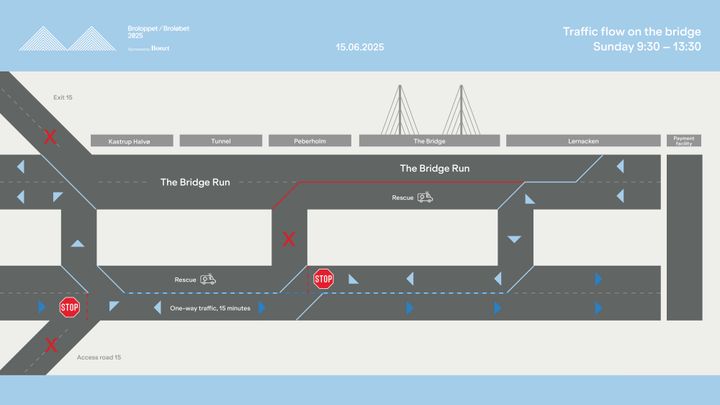Click the Access road 15 label

coord(99,357)
